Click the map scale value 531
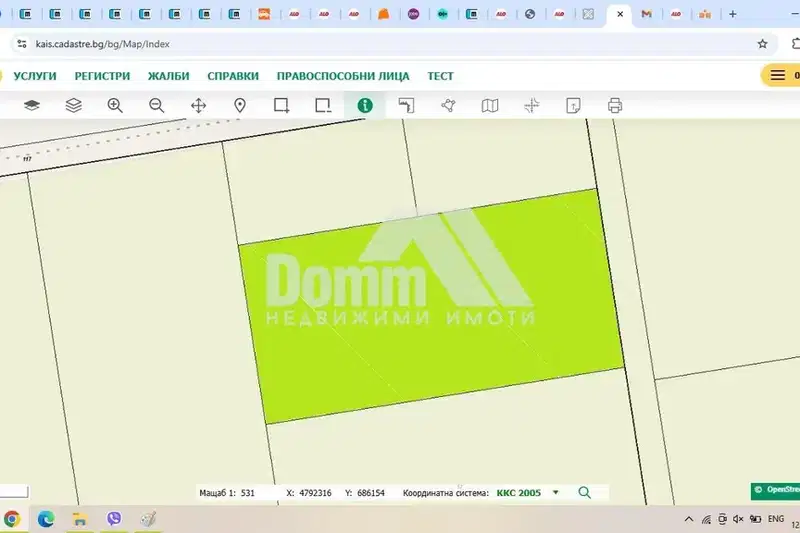Image resolution: width=800 pixels, height=533 pixels. [x=248, y=493]
